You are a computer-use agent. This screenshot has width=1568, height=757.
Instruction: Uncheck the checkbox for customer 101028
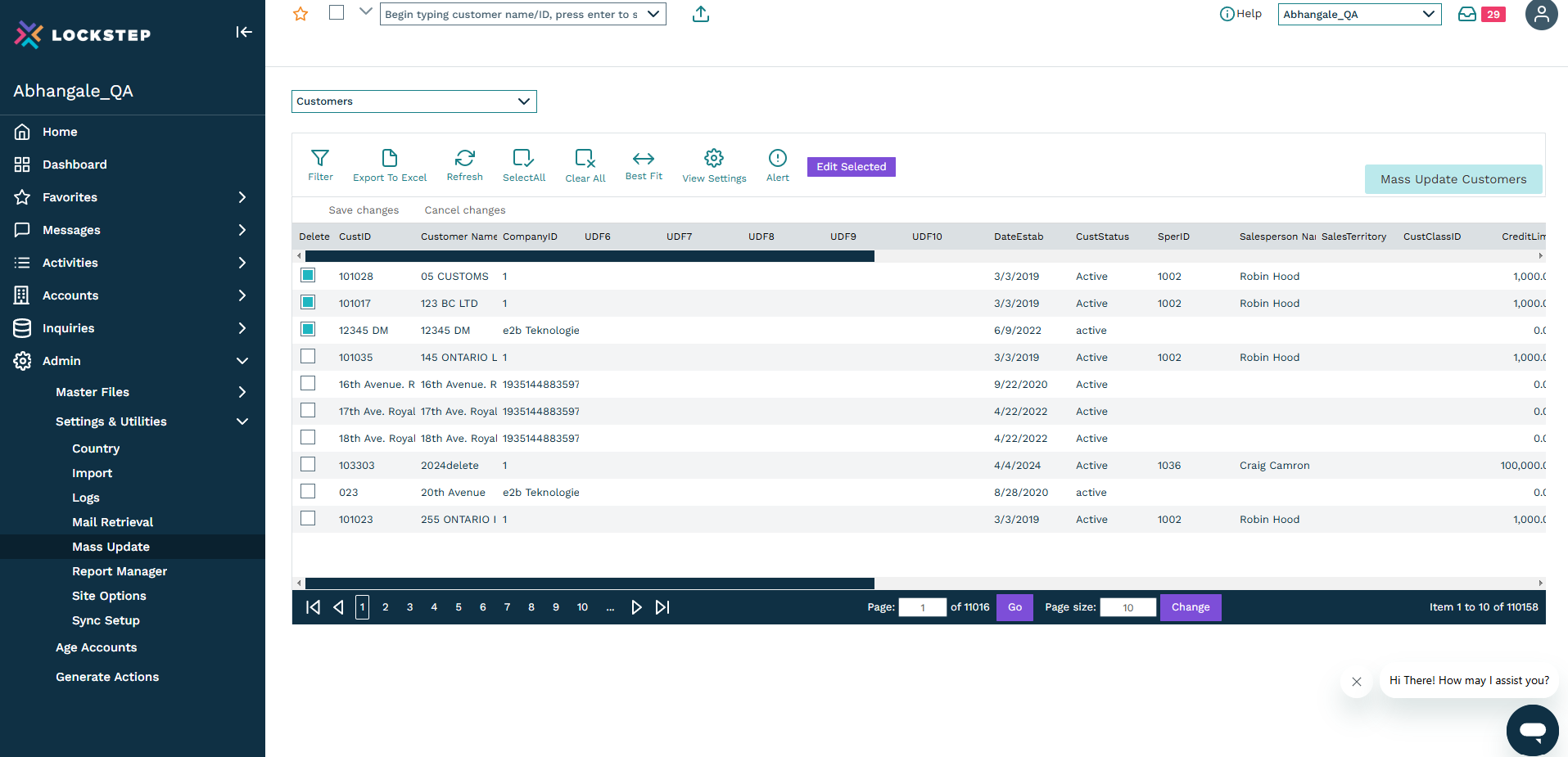[x=308, y=276]
